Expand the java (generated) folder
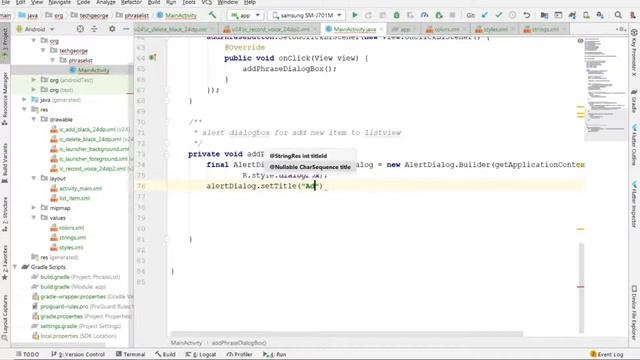640x360 pixels. coord(24,100)
